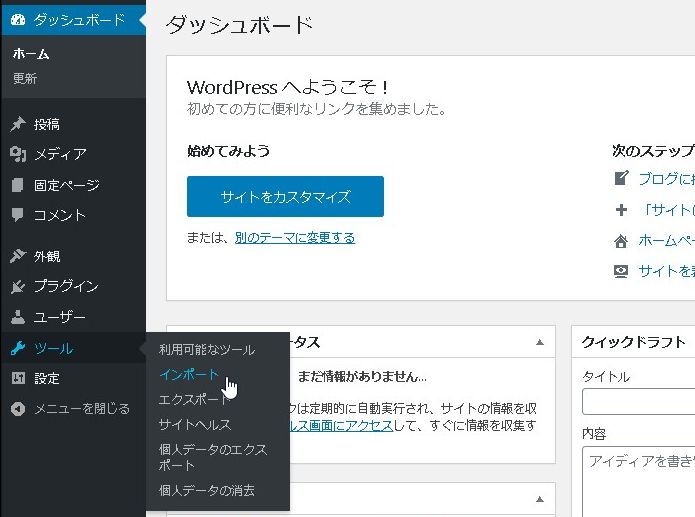
Task: Click the Comments speech bubble icon
Action: click(x=18, y=215)
